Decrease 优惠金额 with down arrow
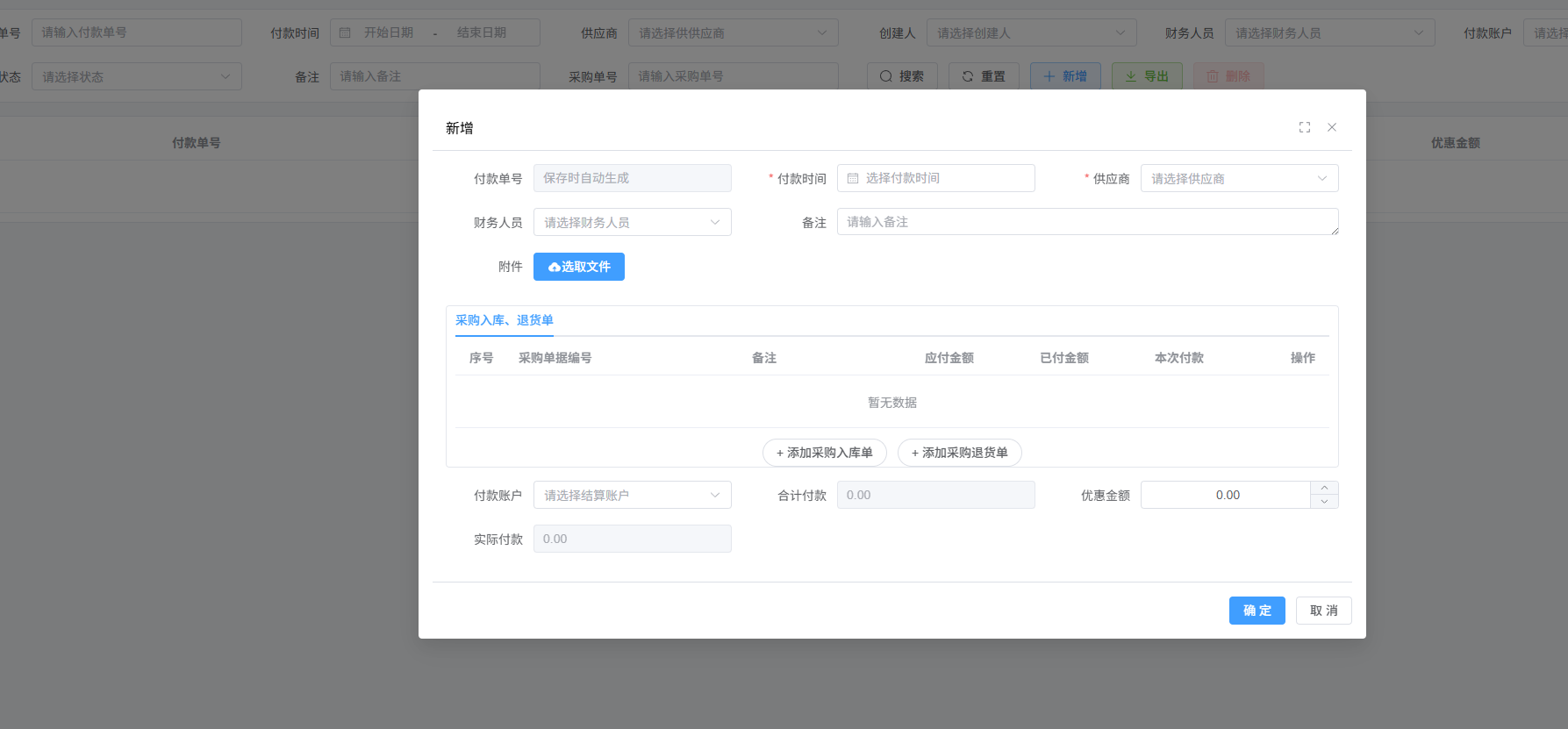This screenshot has height=729, width=1568. 1324,502
